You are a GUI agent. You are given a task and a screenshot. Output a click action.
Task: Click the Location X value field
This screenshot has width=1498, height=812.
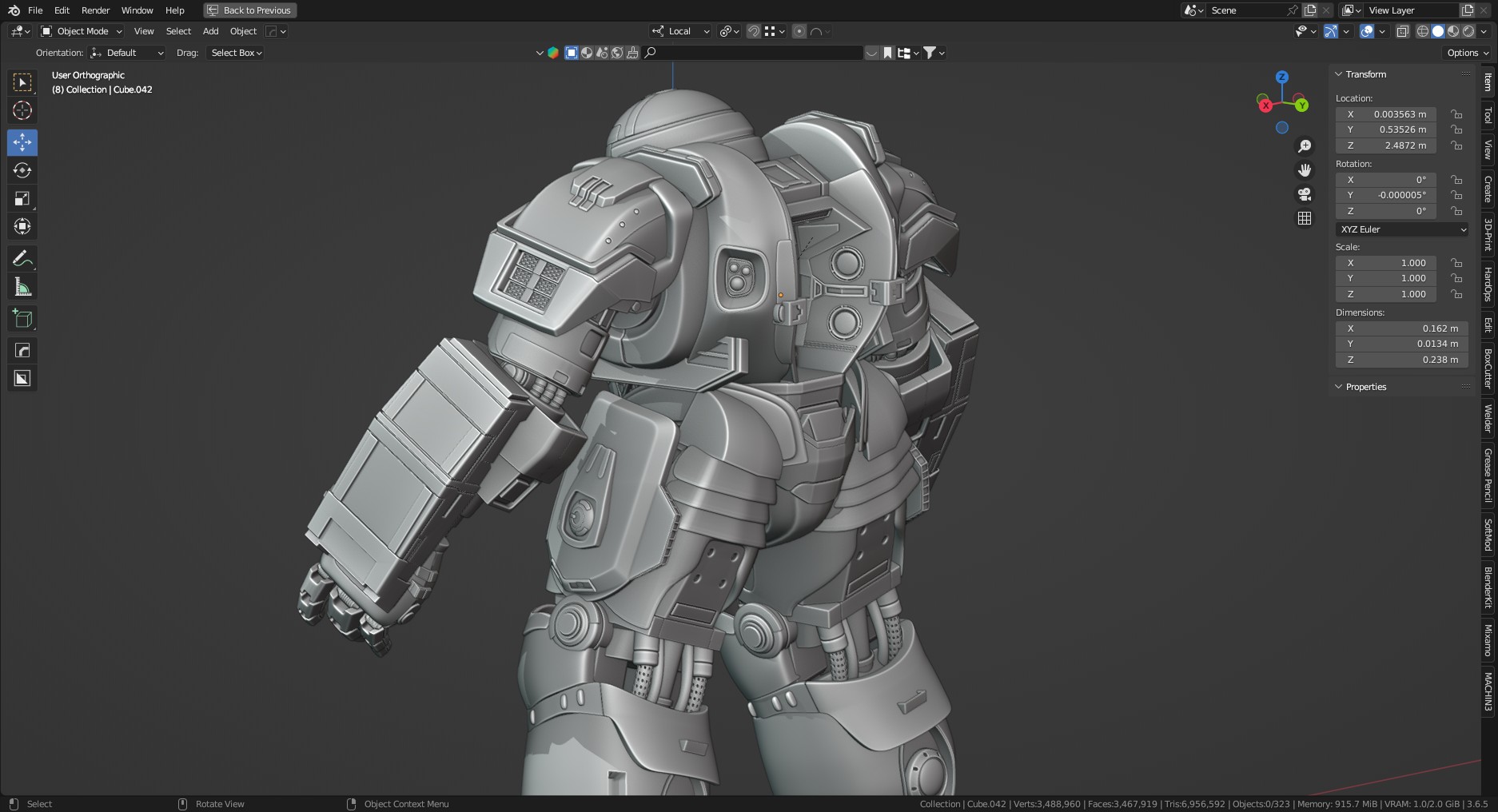point(1386,114)
